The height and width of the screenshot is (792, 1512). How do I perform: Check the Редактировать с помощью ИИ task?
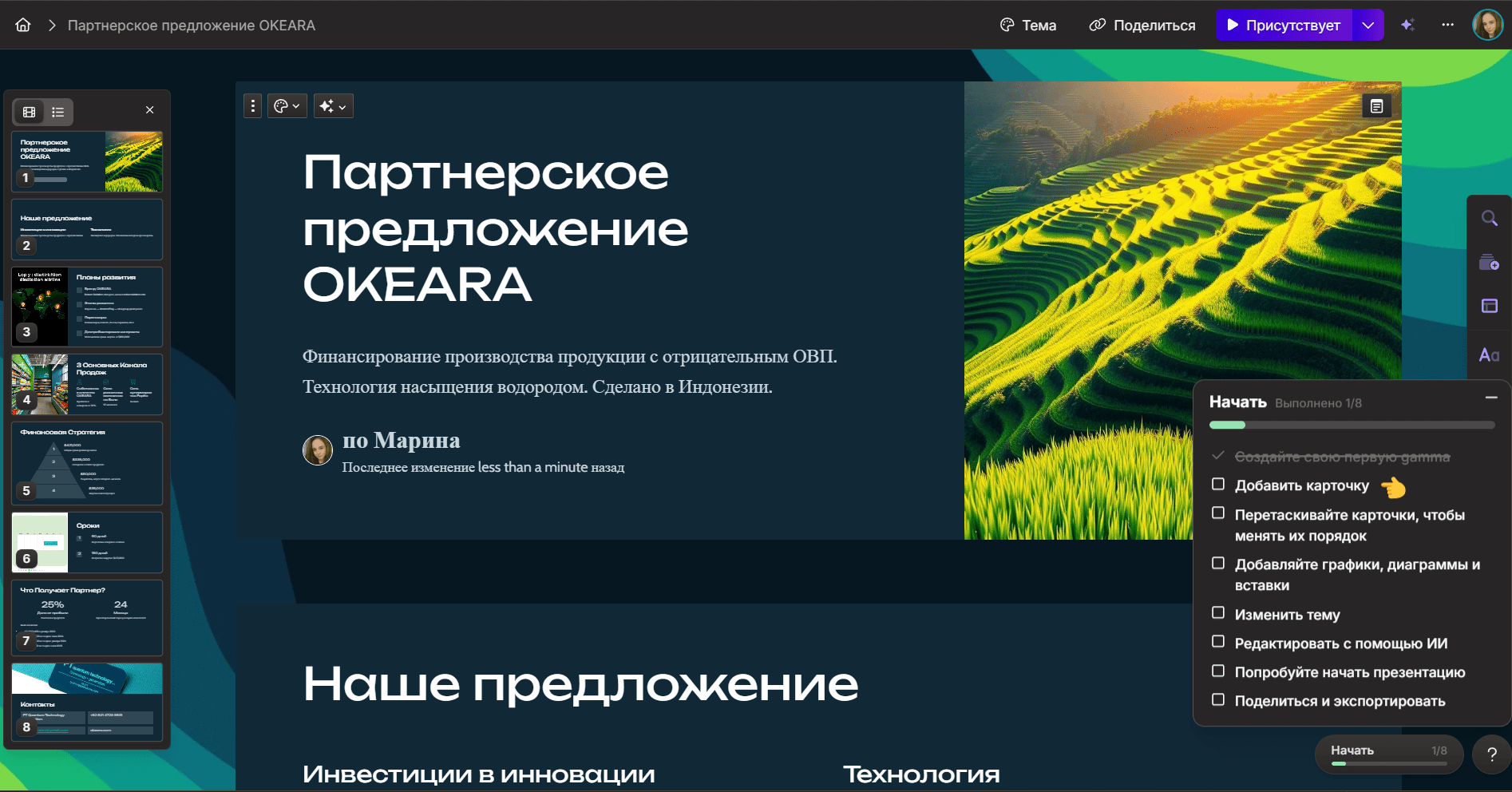pos(1218,641)
